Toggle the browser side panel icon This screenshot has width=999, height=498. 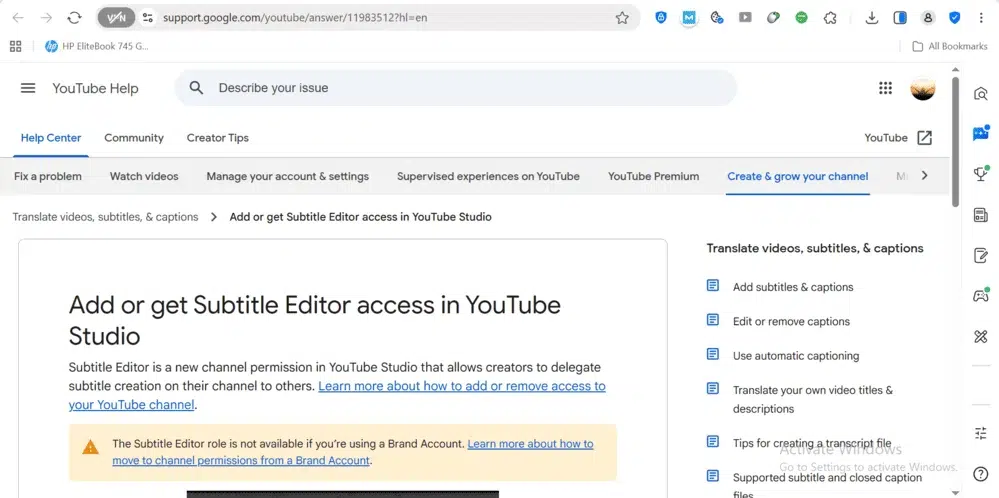click(x=900, y=18)
